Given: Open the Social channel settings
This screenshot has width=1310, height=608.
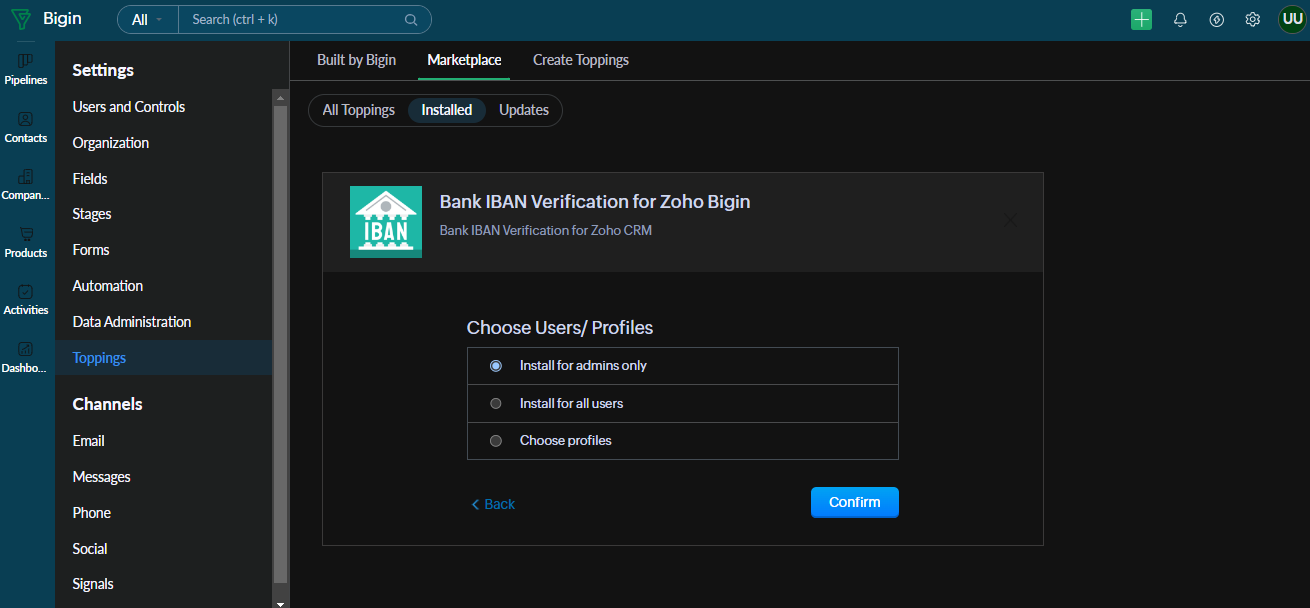Looking at the screenshot, I should click(x=90, y=549).
